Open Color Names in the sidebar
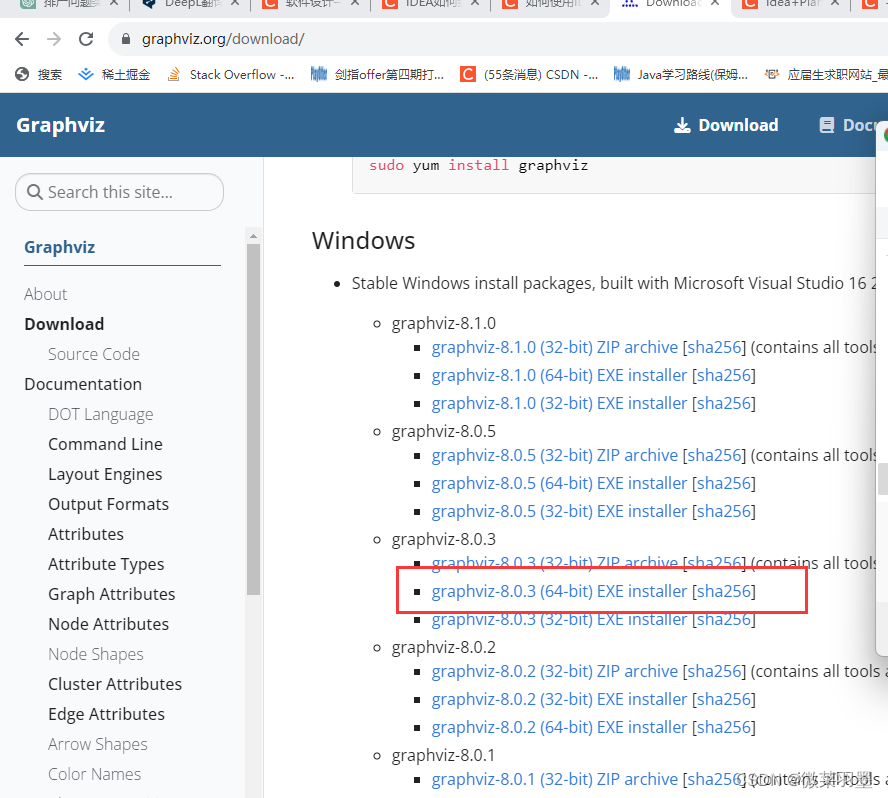 [94, 774]
